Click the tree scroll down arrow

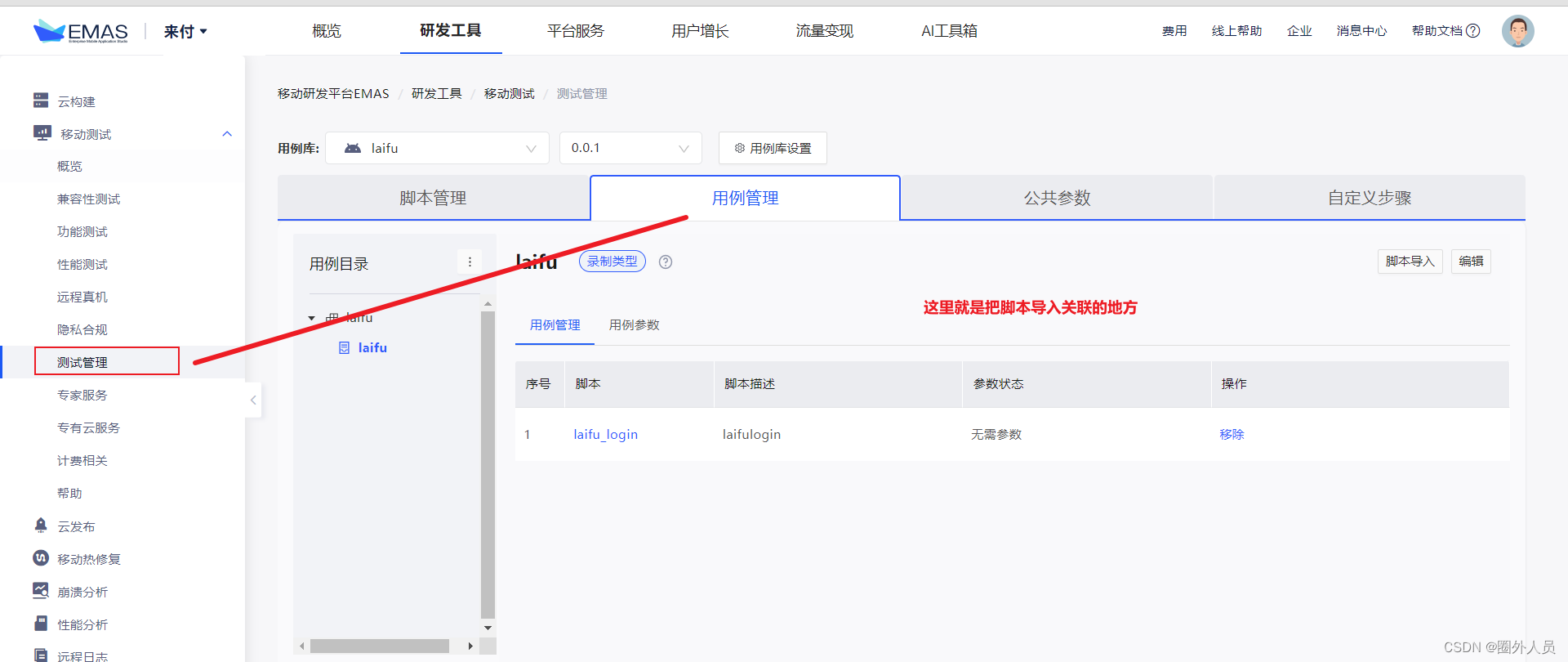(x=488, y=628)
